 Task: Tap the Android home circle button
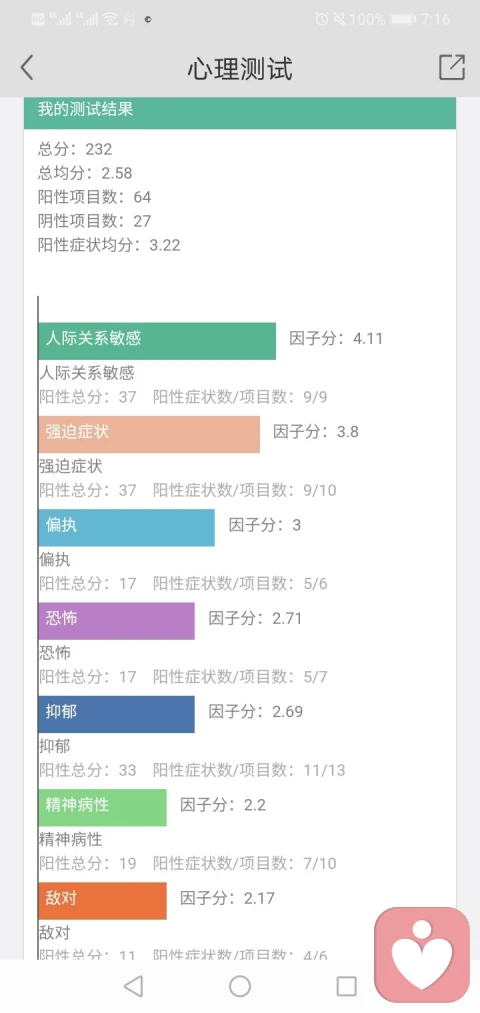click(240, 986)
